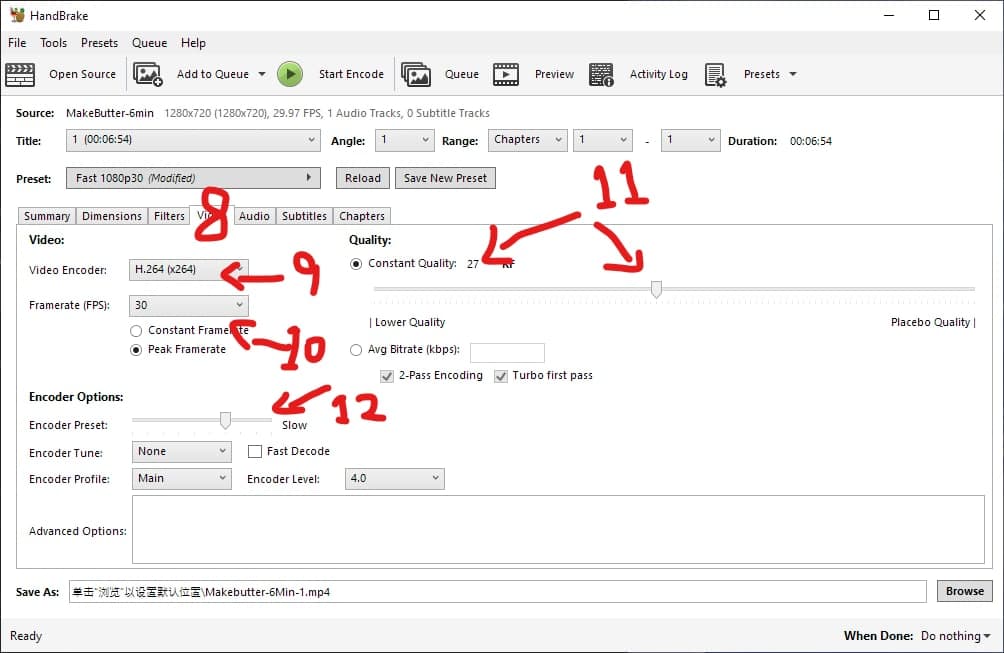Click the Save As file path field
Viewport: 1004px width, 653px height.
(x=497, y=592)
